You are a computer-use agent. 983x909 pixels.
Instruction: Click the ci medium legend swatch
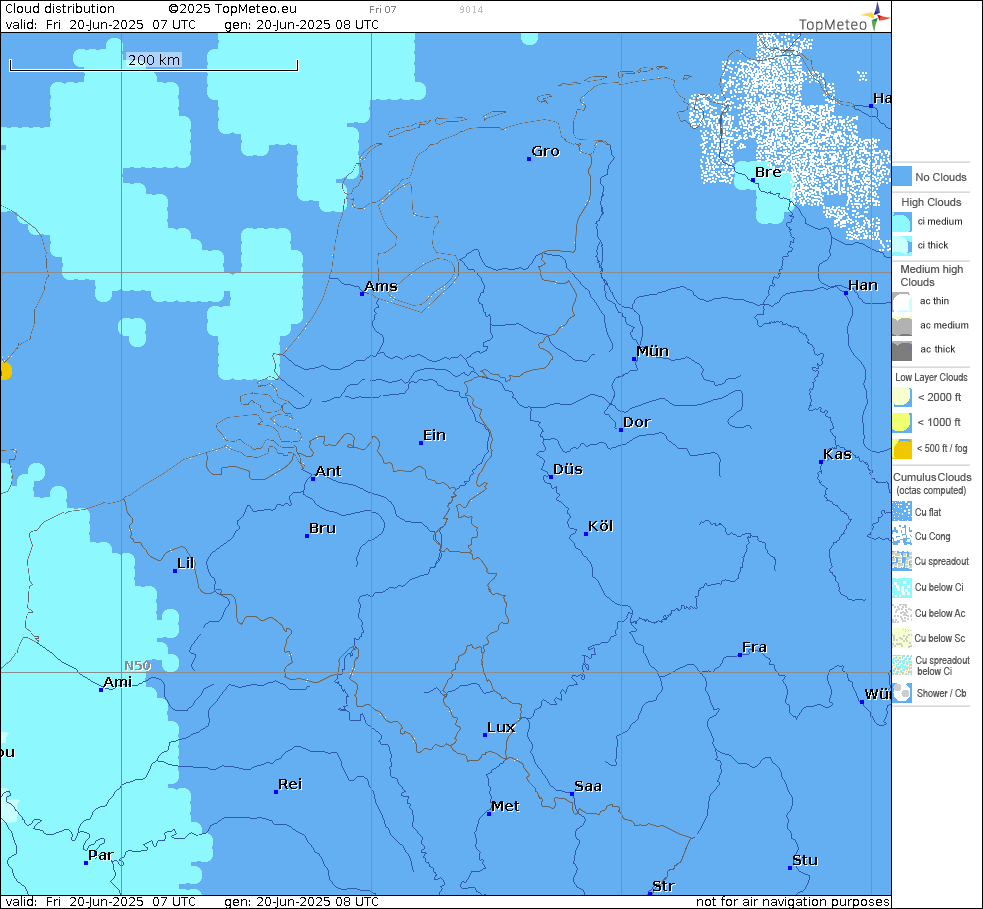coord(902,222)
